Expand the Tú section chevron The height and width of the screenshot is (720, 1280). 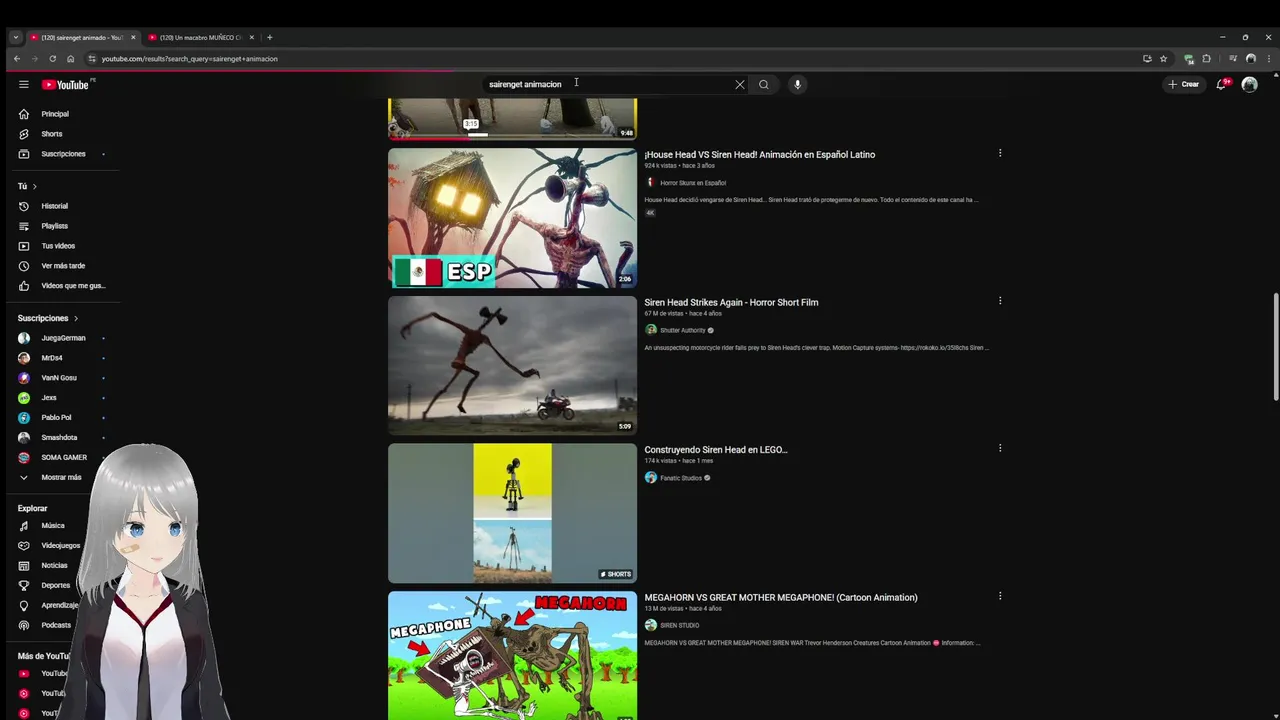pyautogui.click(x=34, y=186)
